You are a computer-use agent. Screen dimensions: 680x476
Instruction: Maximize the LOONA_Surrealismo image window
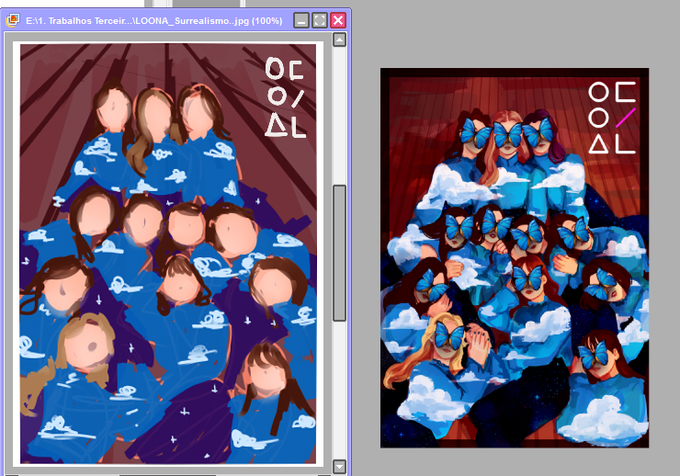[320, 20]
